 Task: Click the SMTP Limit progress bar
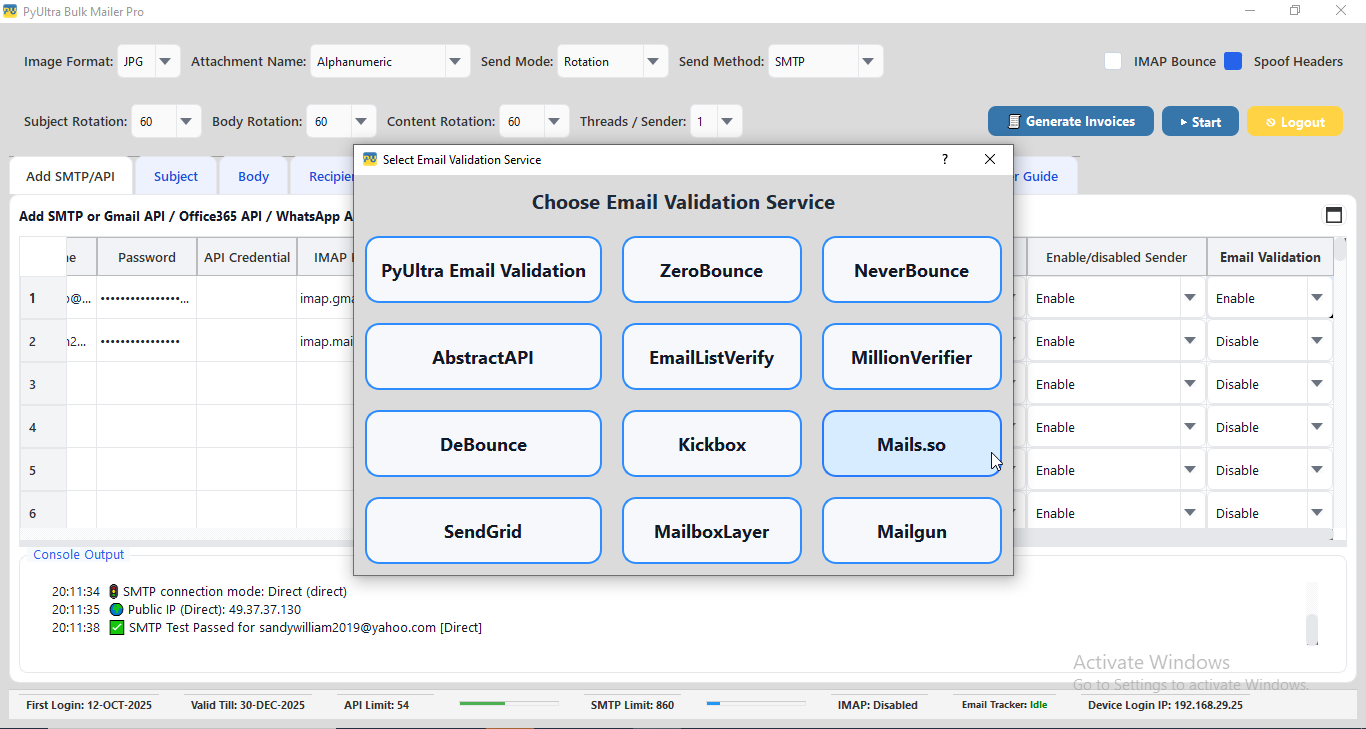755,704
